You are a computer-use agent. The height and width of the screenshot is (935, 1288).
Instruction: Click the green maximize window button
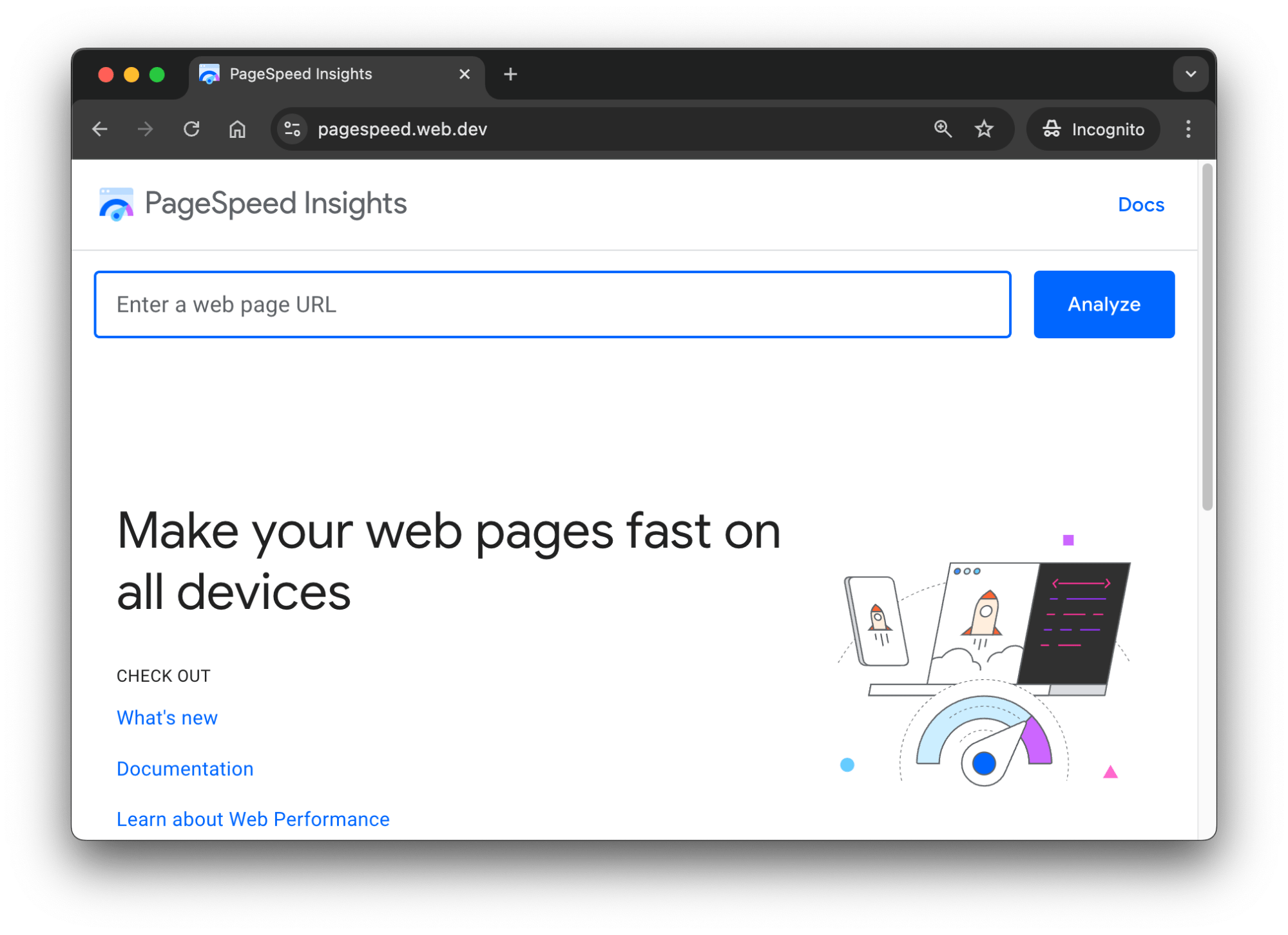157,75
